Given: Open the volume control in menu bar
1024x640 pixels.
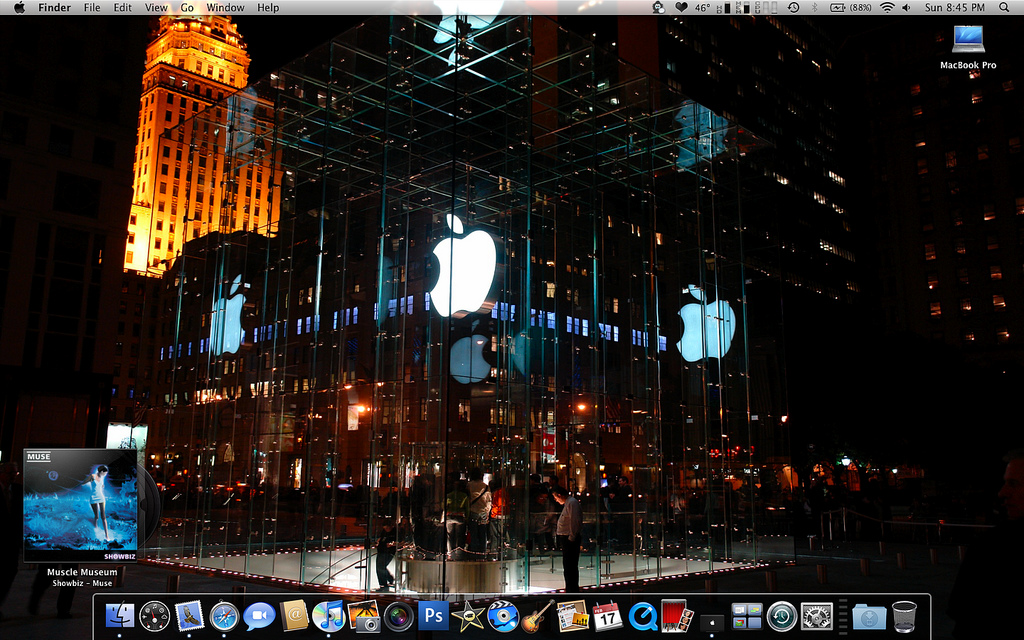Looking at the screenshot, I should pos(906,7).
